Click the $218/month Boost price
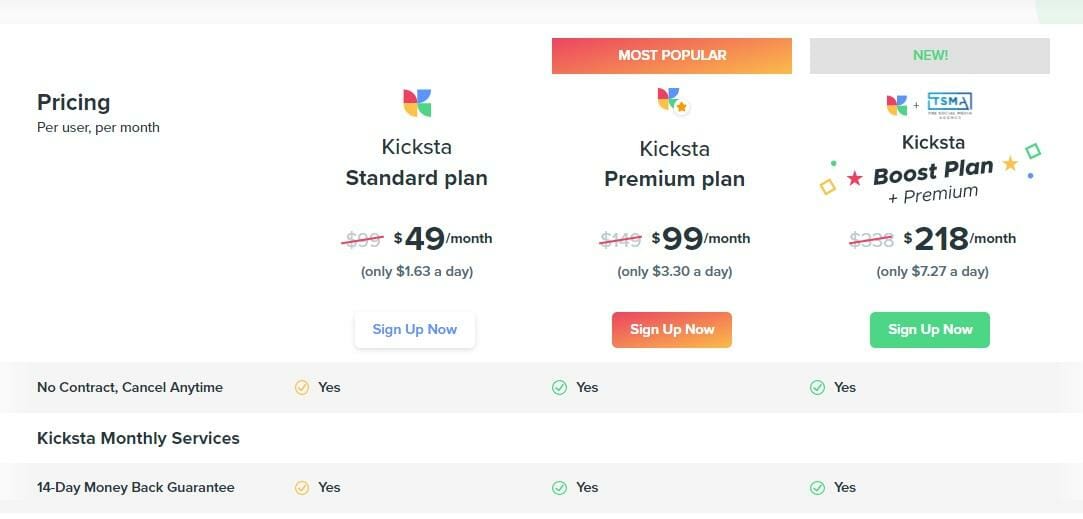This screenshot has height=519, width=1083. click(958, 239)
